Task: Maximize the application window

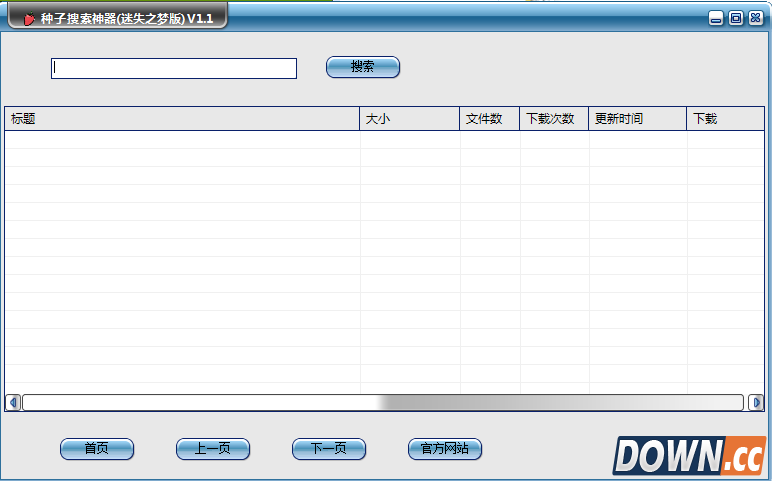Action: 736,18
